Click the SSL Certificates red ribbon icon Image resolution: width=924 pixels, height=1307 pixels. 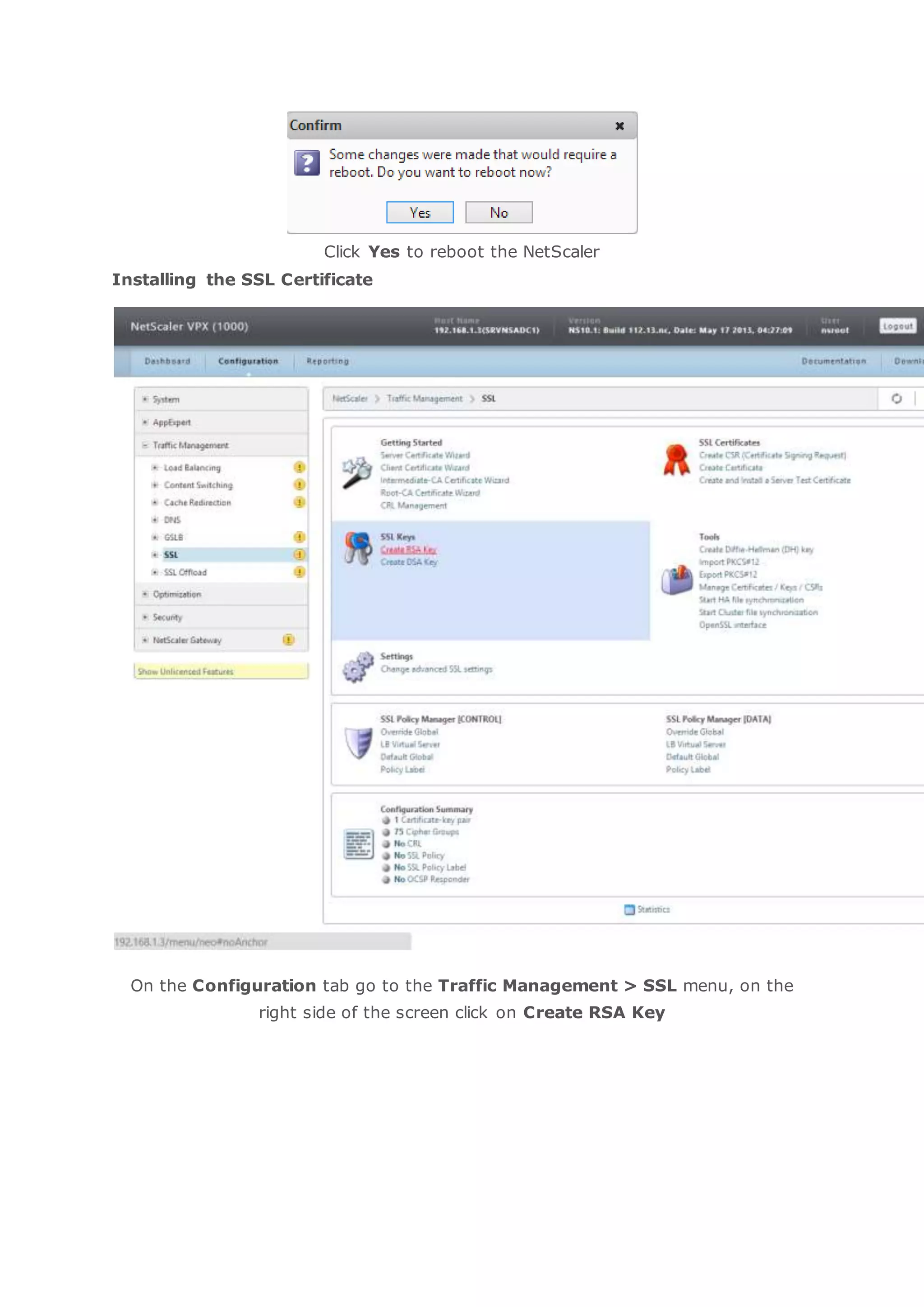(676, 460)
